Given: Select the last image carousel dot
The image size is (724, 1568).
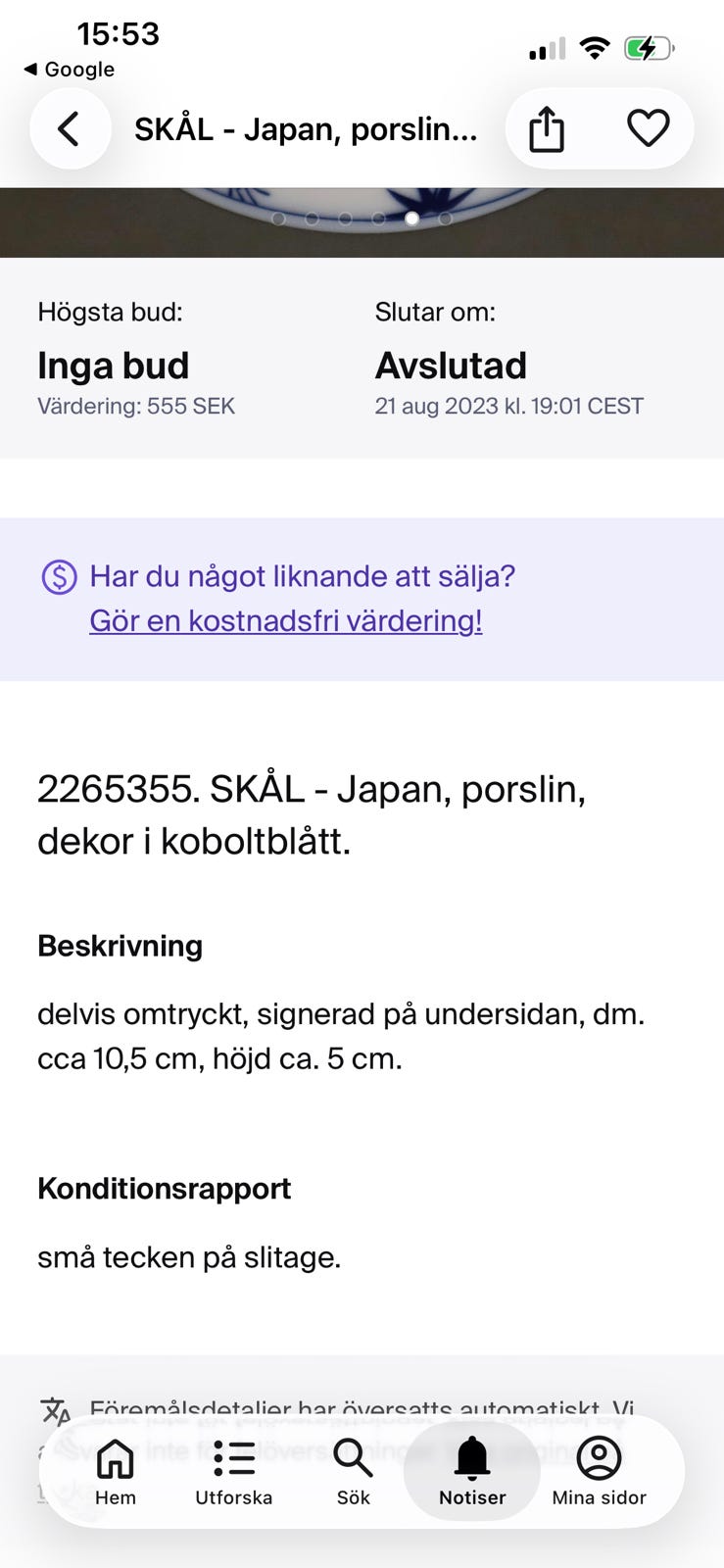Looking at the screenshot, I should click(445, 219).
